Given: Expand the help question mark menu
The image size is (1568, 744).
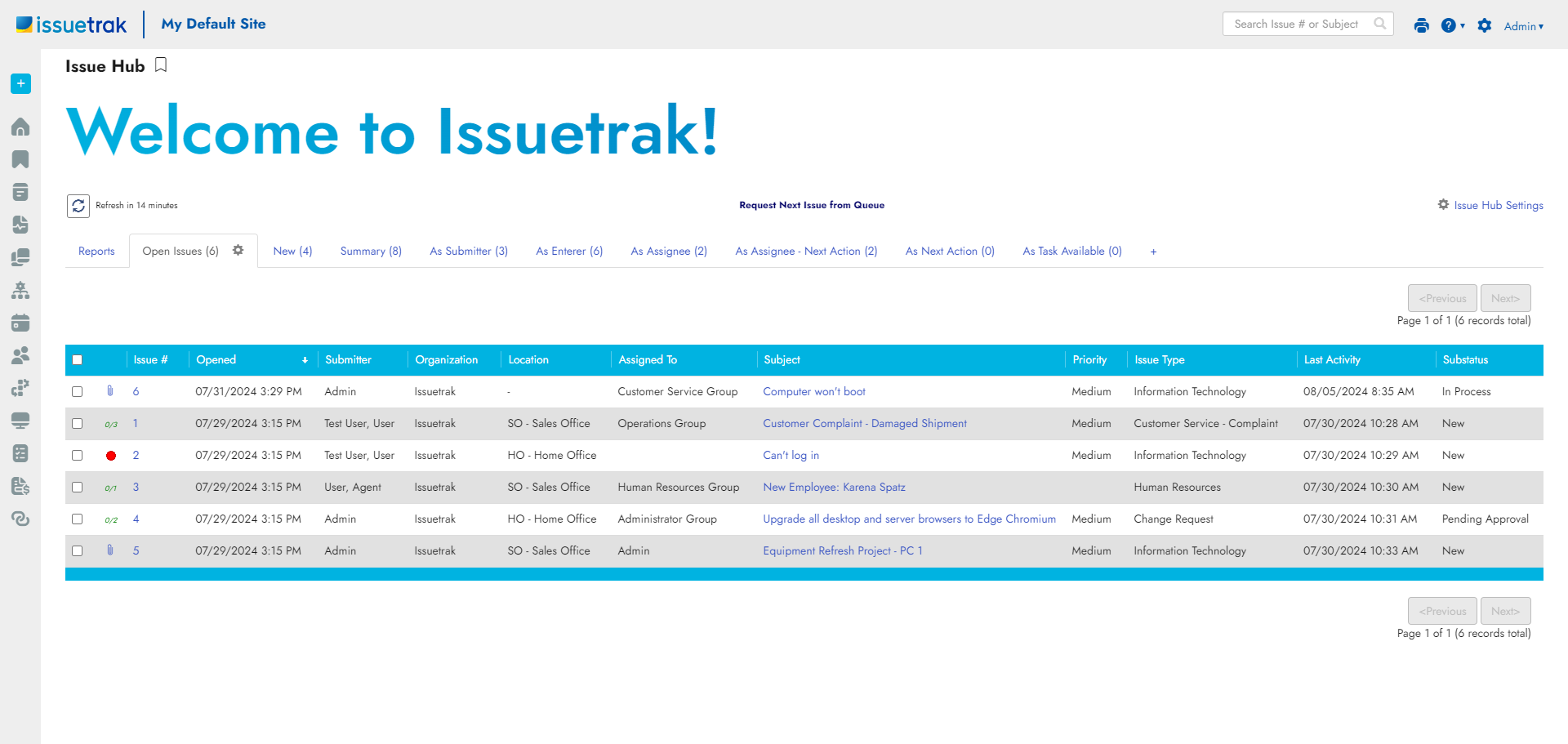Looking at the screenshot, I should click(x=1453, y=25).
